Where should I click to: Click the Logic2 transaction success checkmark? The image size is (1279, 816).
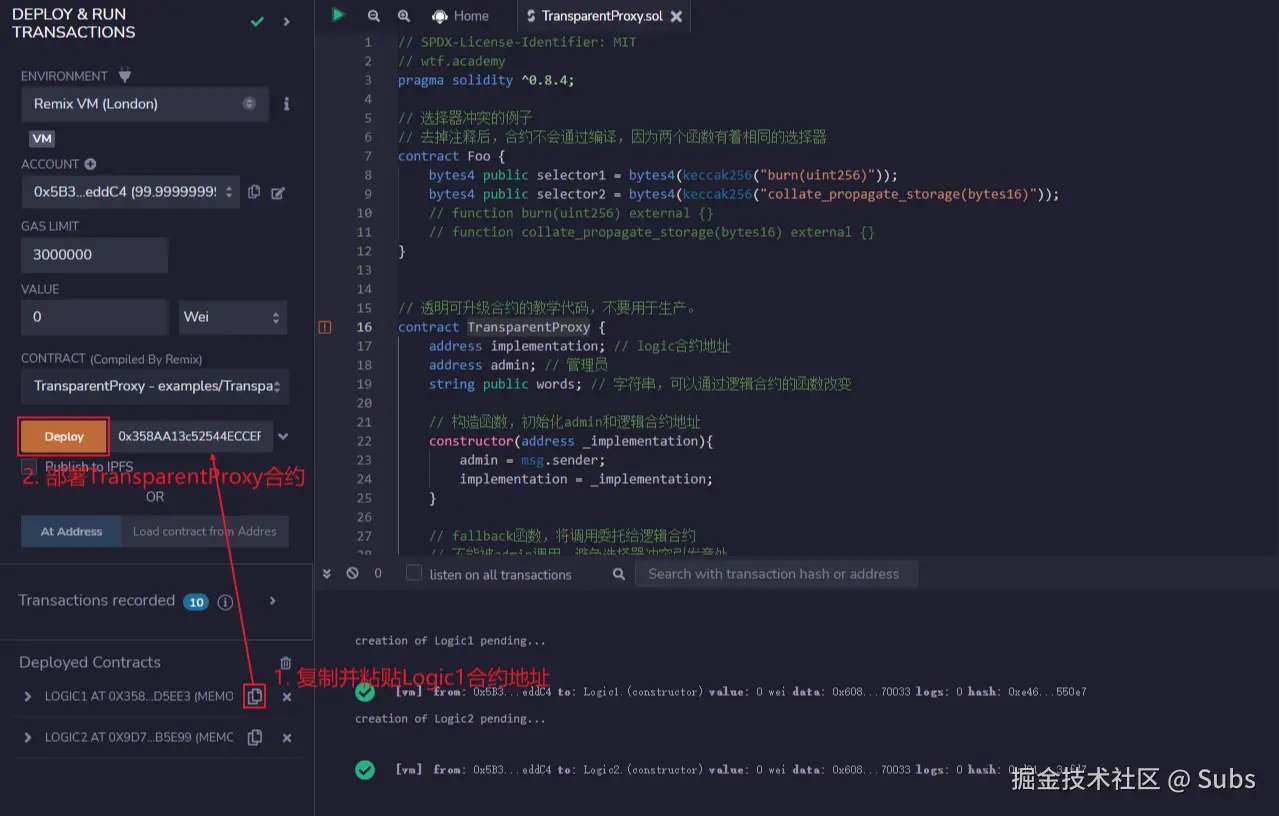365,770
